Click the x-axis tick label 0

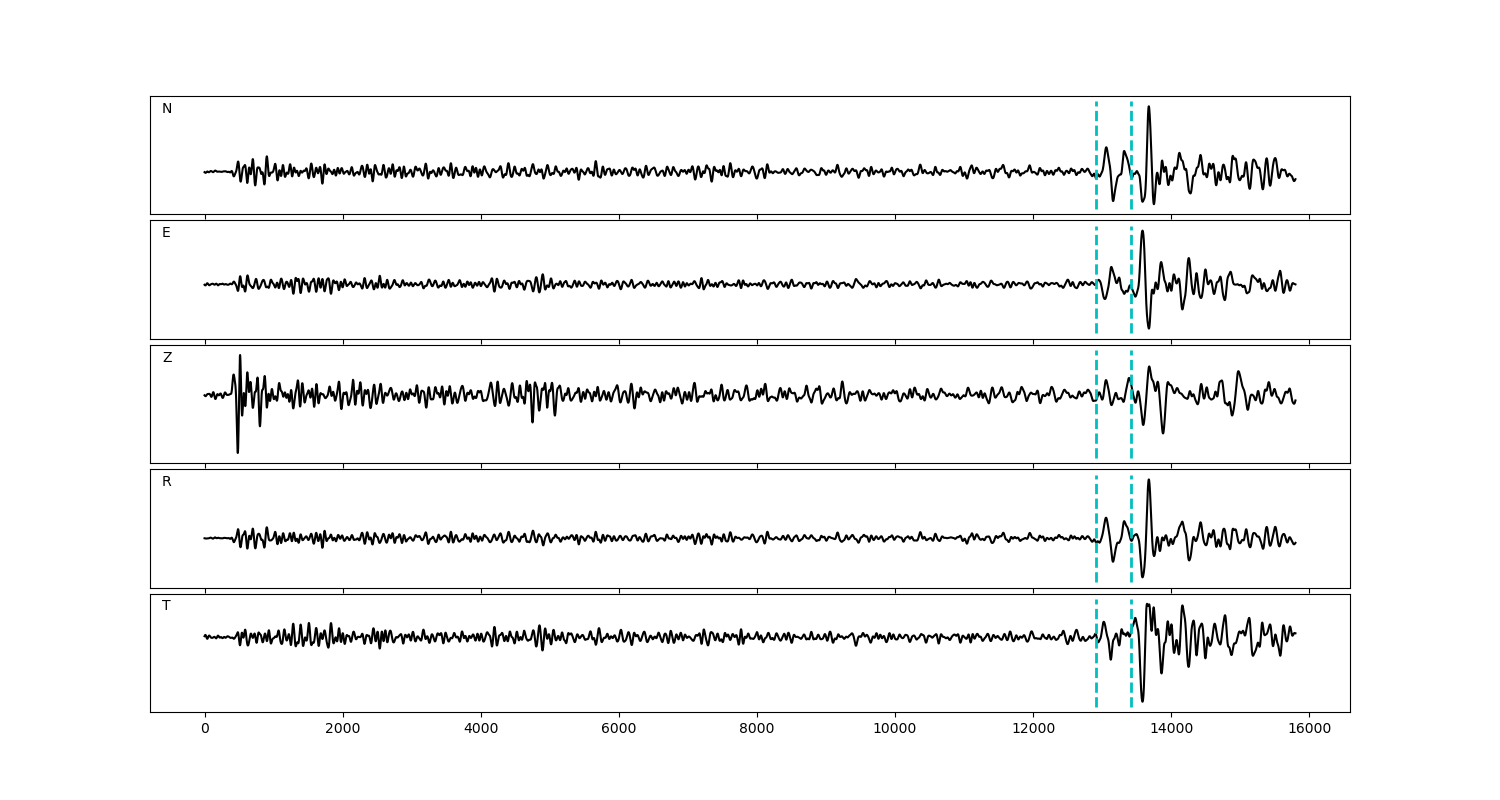205,729
